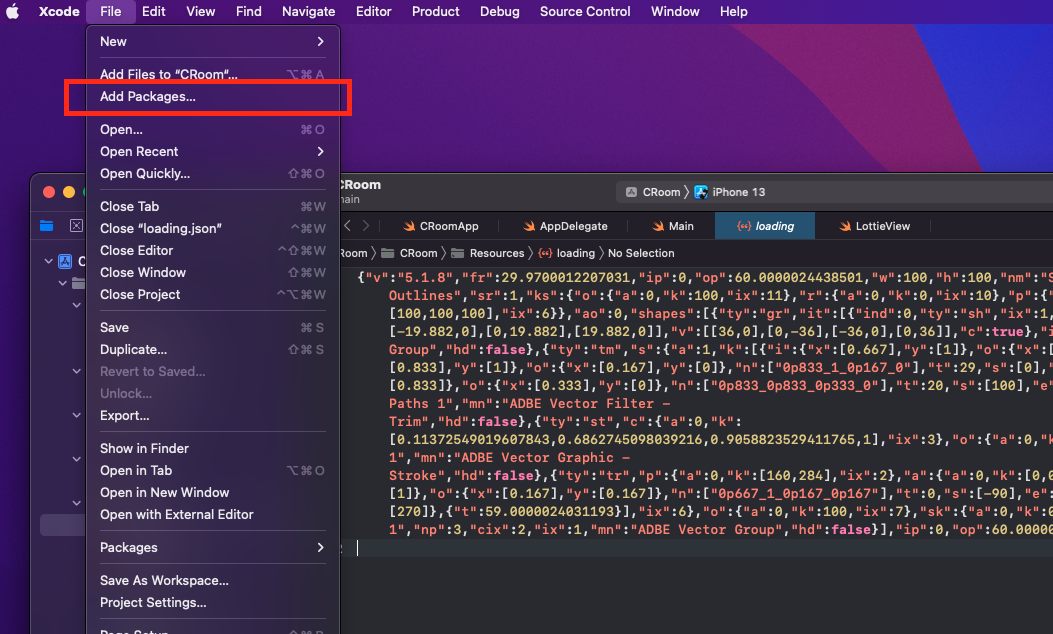Choose Open Quickly…

[213, 174]
